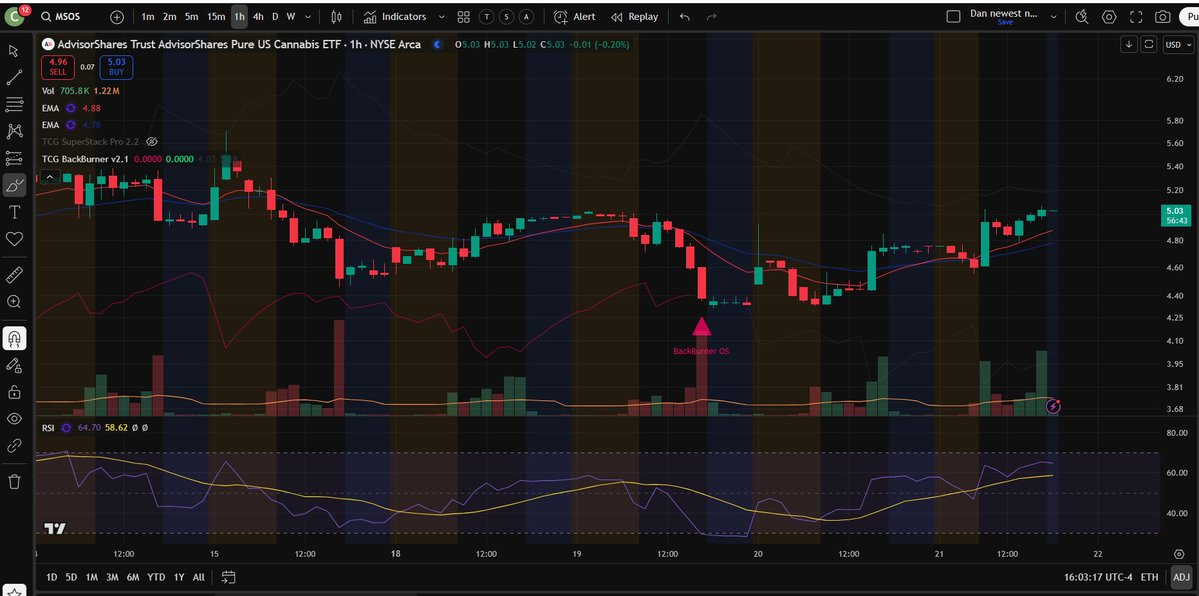Image resolution: width=1199 pixels, height=596 pixels.
Task: Expand the layout name dropdown
Action: click(1054, 17)
